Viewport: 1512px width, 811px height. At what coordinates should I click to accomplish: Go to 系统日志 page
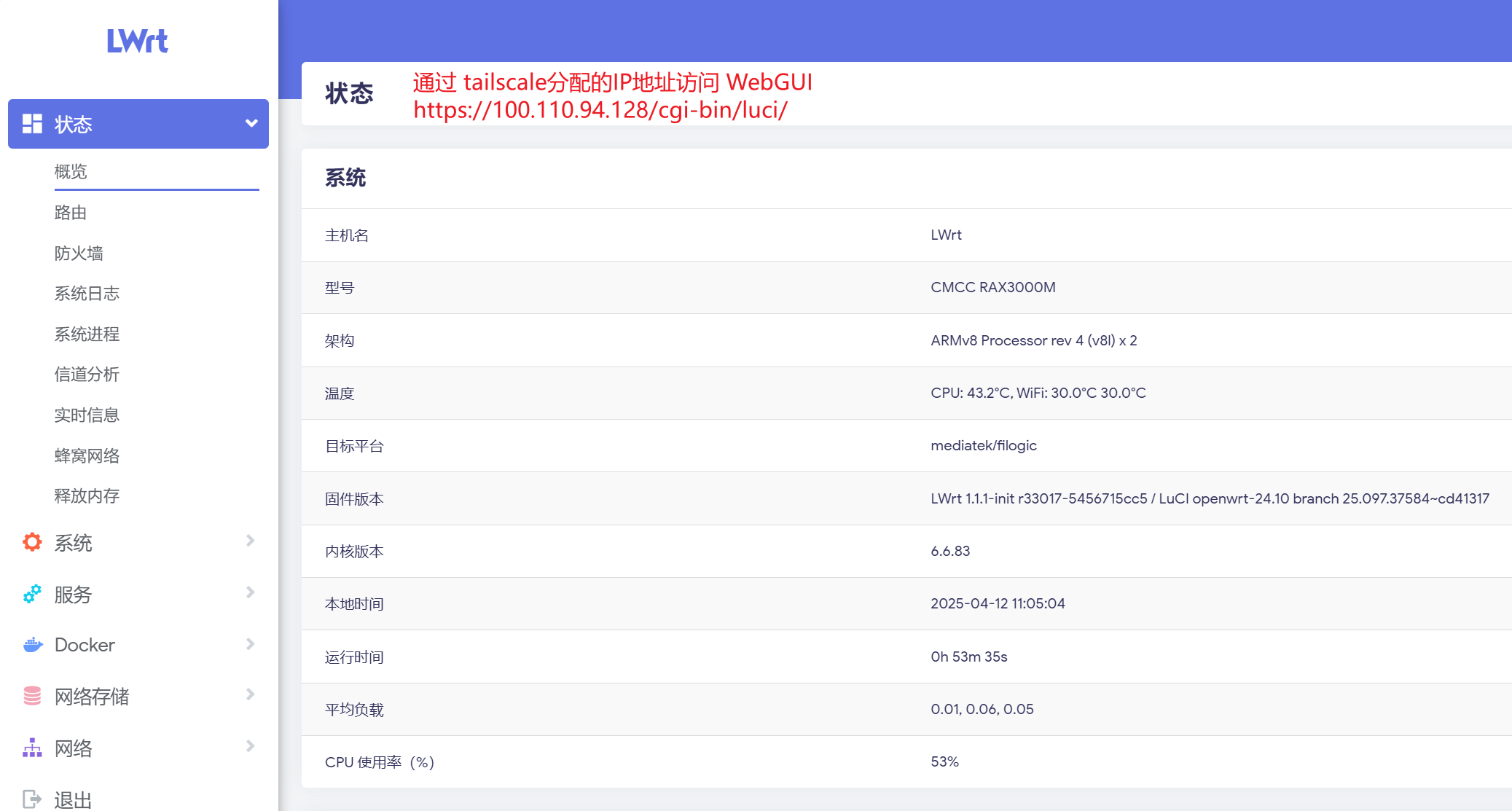(87, 293)
